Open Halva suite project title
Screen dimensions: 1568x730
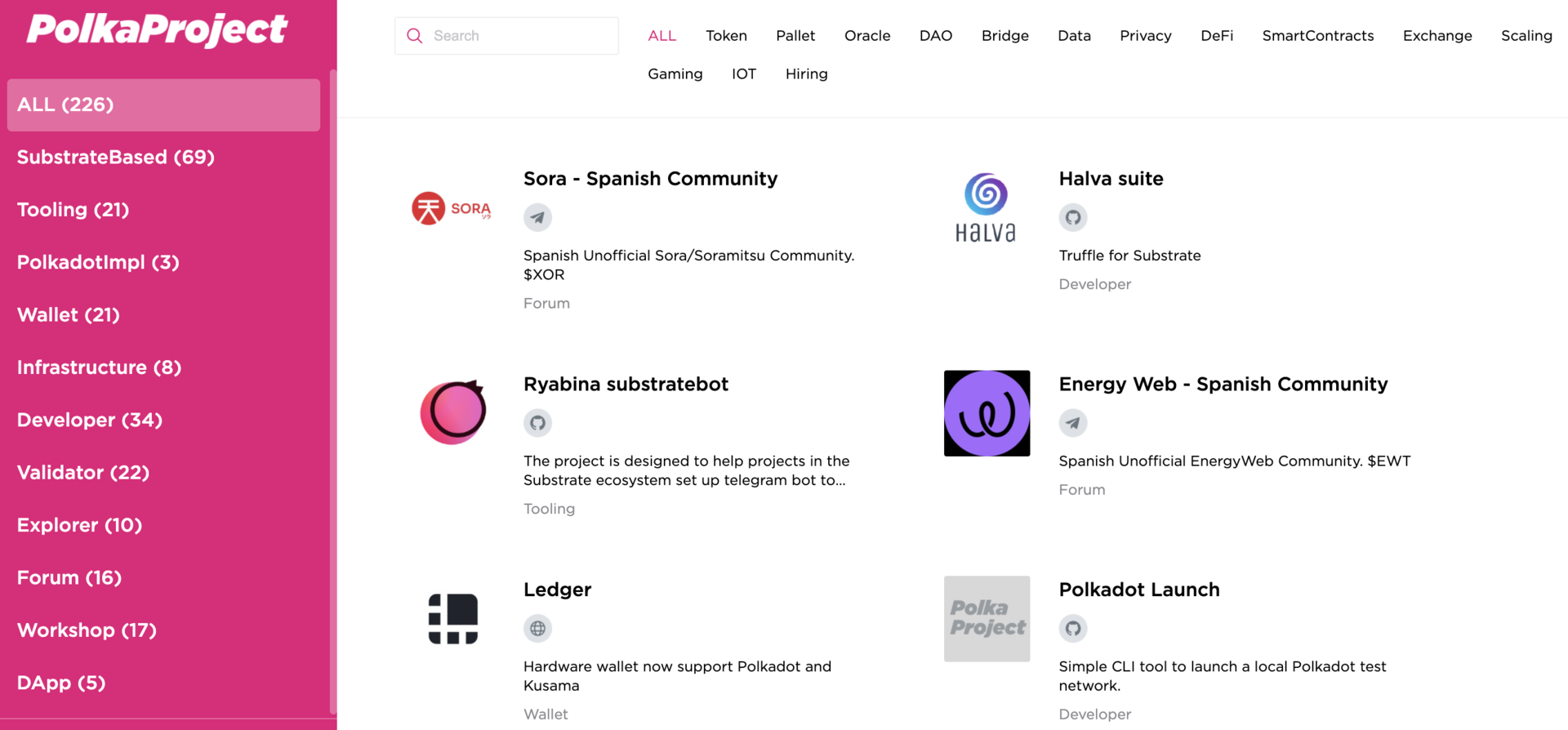click(1111, 179)
